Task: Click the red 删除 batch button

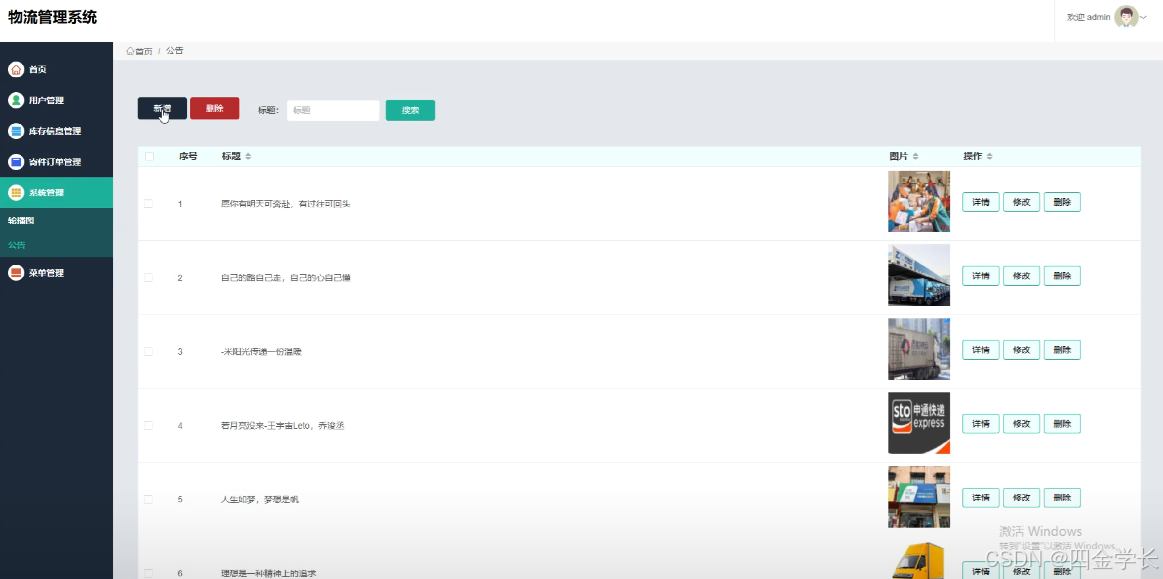Action: click(214, 108)
